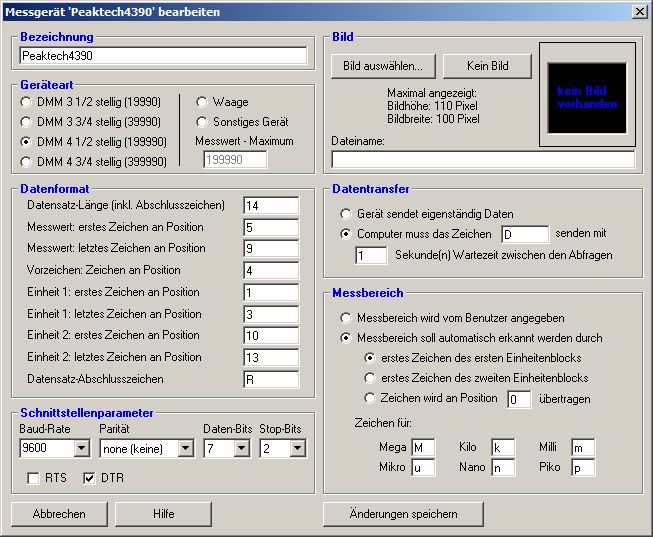This screenshot has height=537, width=653.
Task: Click the Mega character field
Action: coord(423,447)
